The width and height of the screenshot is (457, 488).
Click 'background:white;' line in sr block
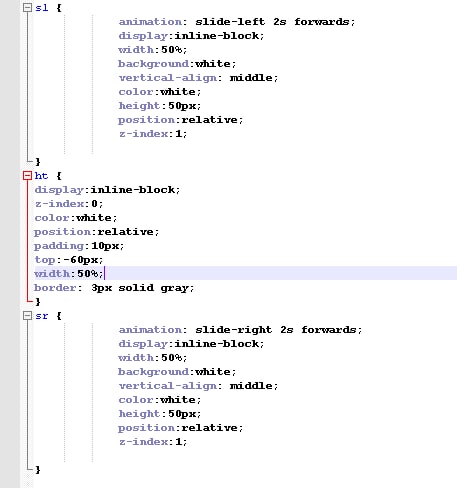177,372
